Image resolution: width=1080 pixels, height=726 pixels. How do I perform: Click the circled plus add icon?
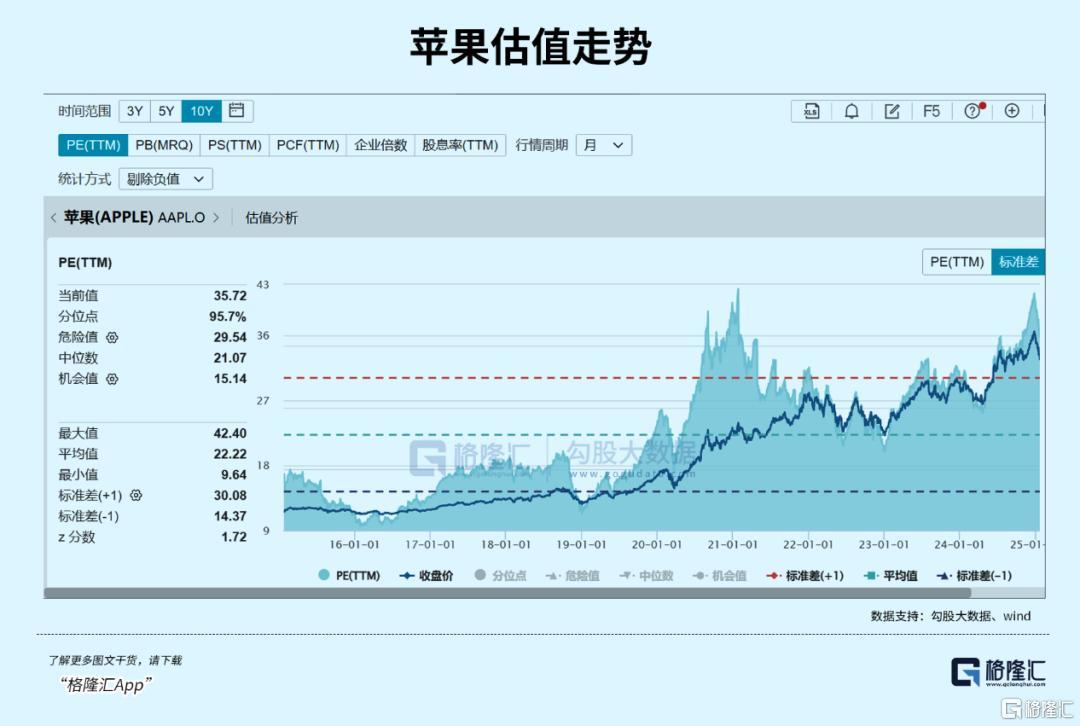[x=1012, y=111]
